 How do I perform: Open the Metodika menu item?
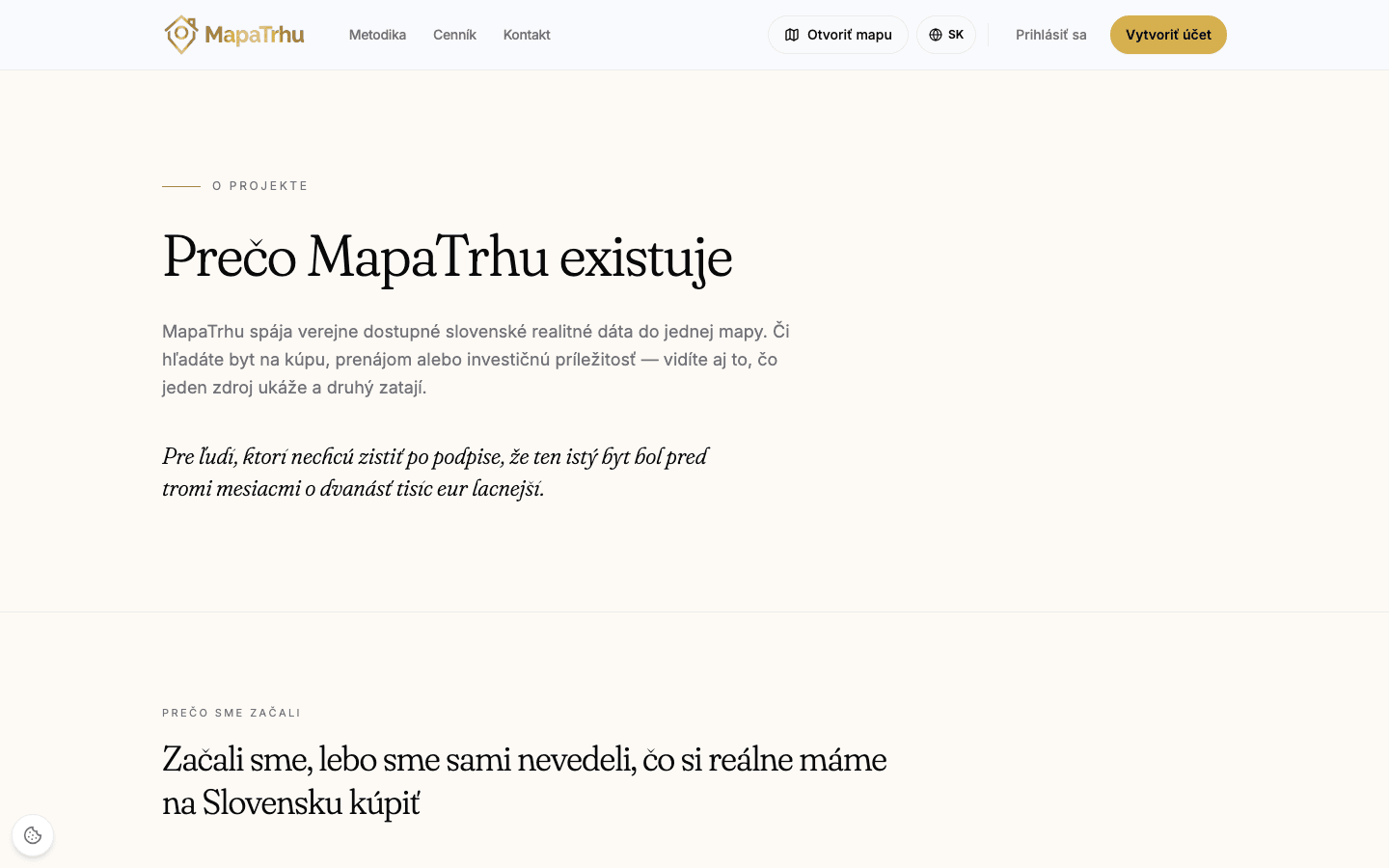tap(377, 35)
